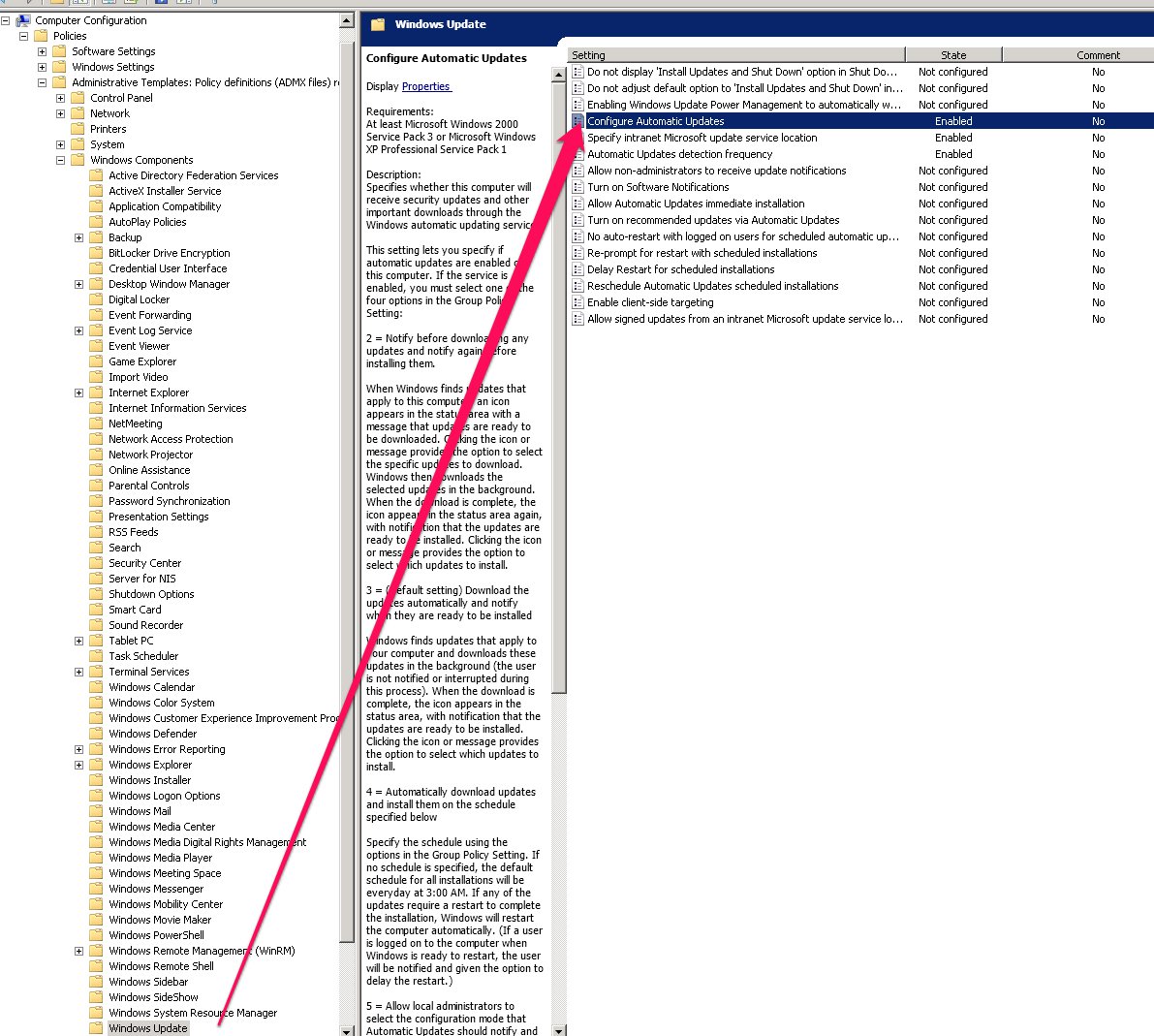Click the Computer Configuration node icon
The height and width of the screenshot is (1036, 1154).
pyautogui.click(x=23, y=20)
